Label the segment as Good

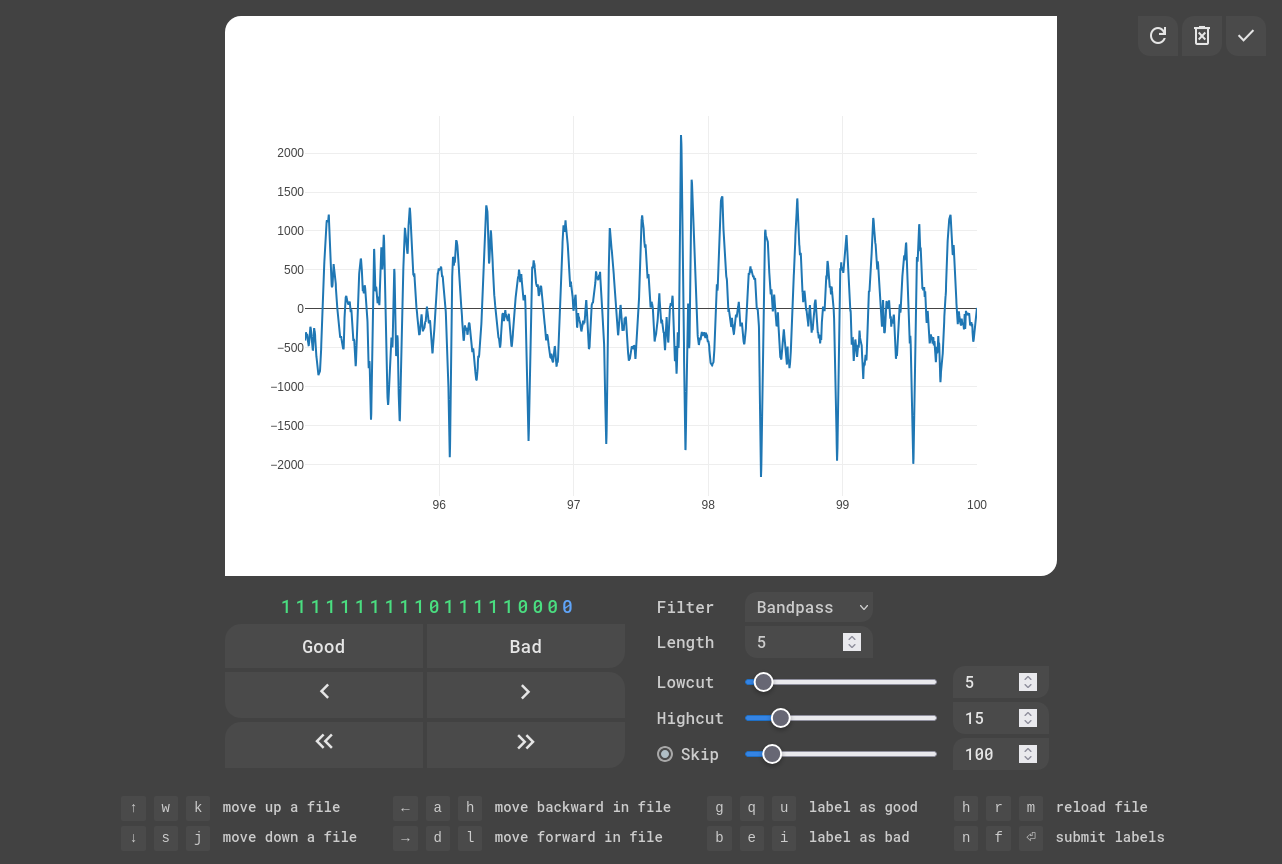pyautogui.click(x=324, y=647)
